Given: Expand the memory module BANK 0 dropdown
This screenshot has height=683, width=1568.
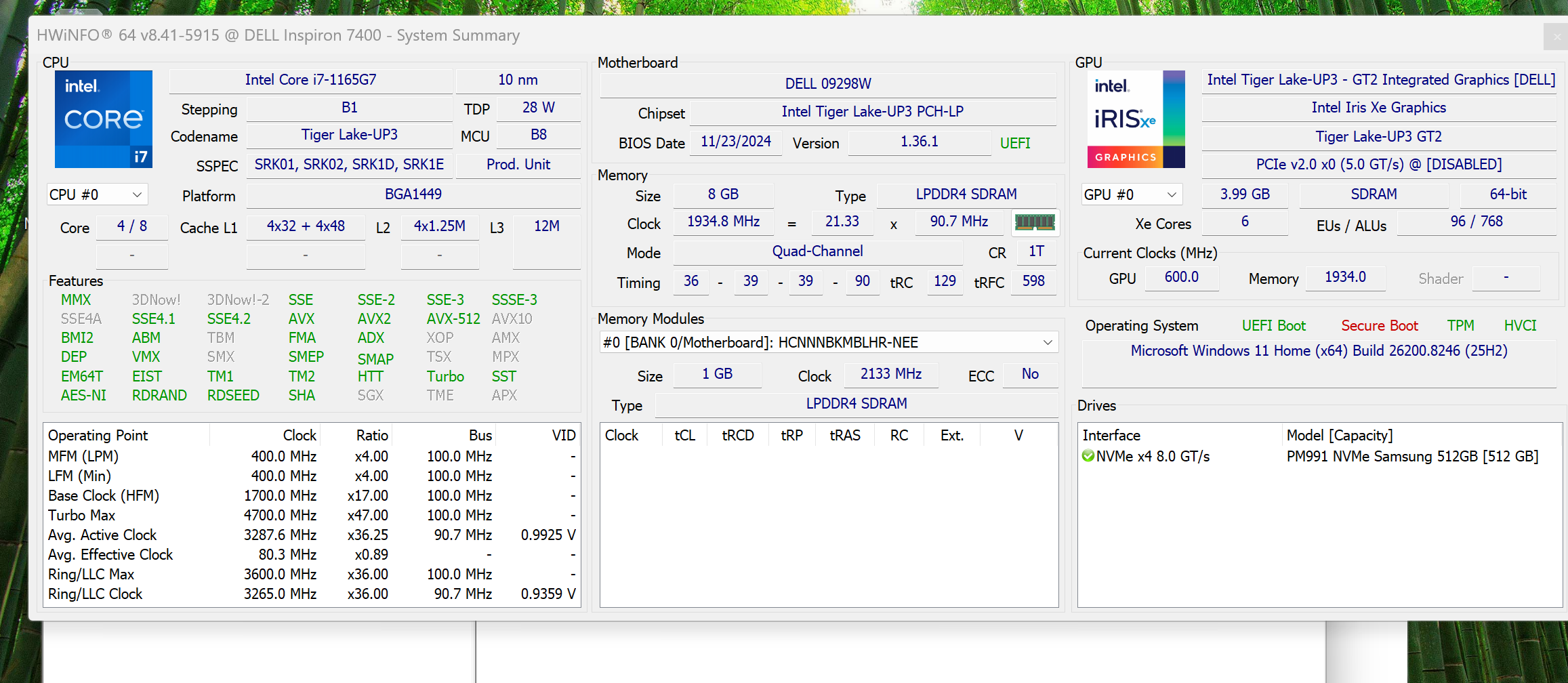Looking at the screenshot, I should pos(829,343).
